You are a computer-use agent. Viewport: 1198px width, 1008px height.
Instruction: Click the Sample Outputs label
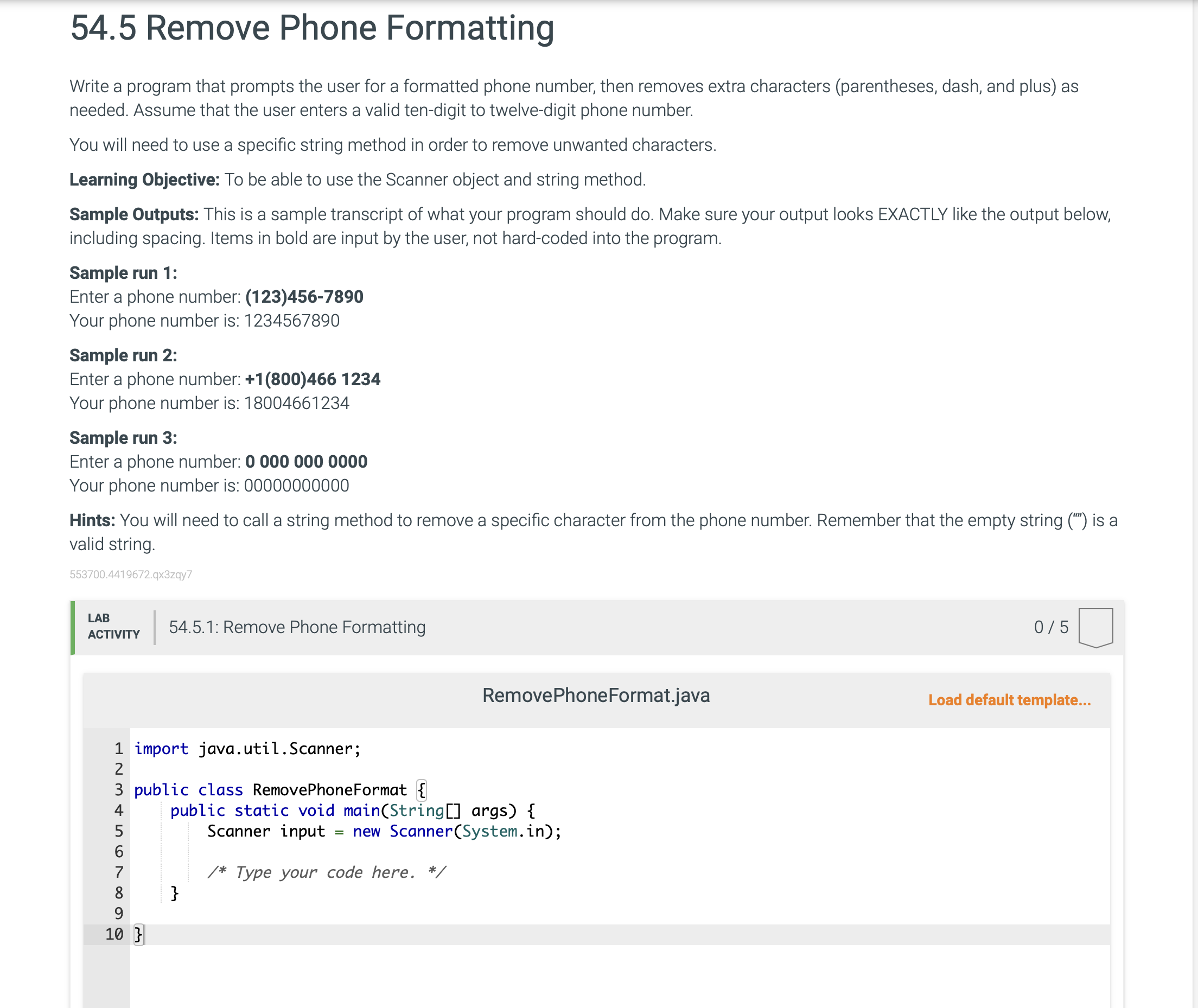pos(135,214)
